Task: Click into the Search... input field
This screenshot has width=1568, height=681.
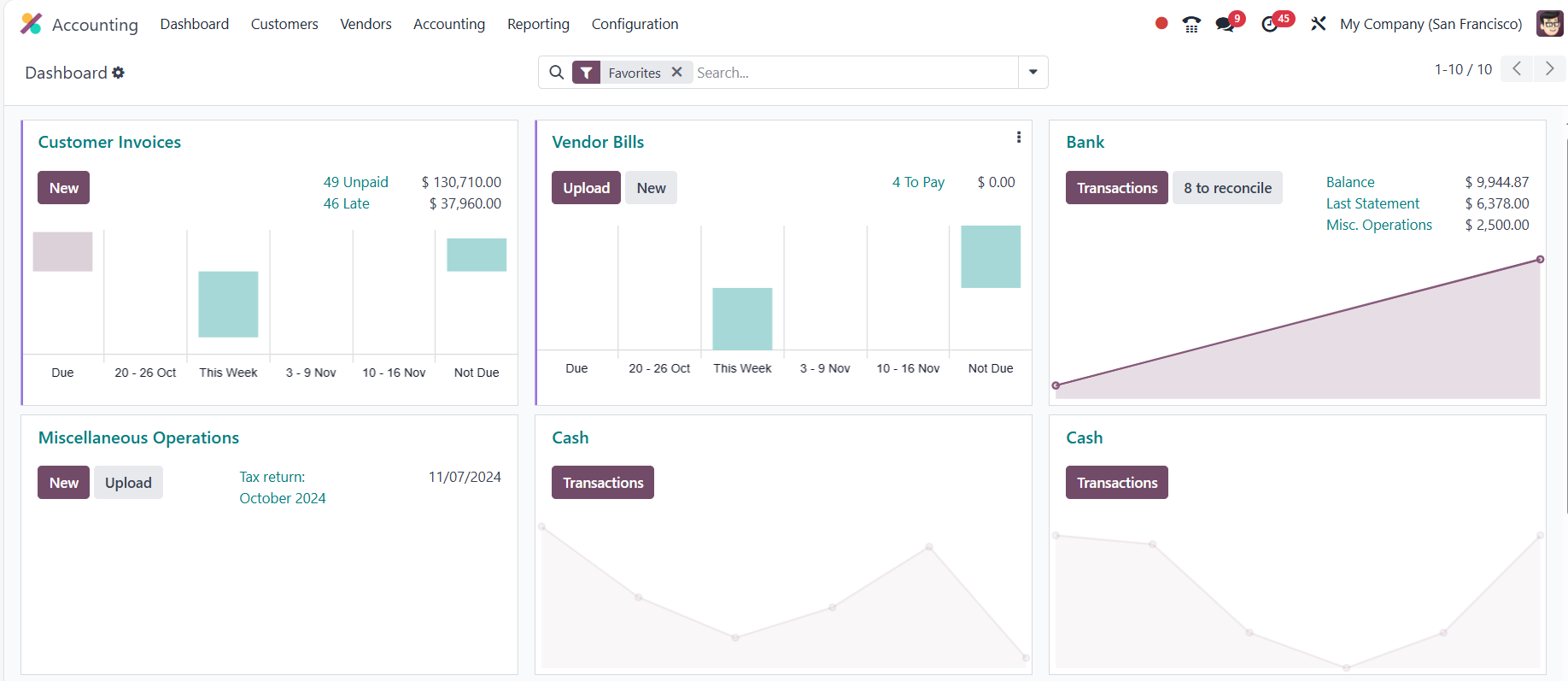Action: pyautogui.click(x=854, y=73)
